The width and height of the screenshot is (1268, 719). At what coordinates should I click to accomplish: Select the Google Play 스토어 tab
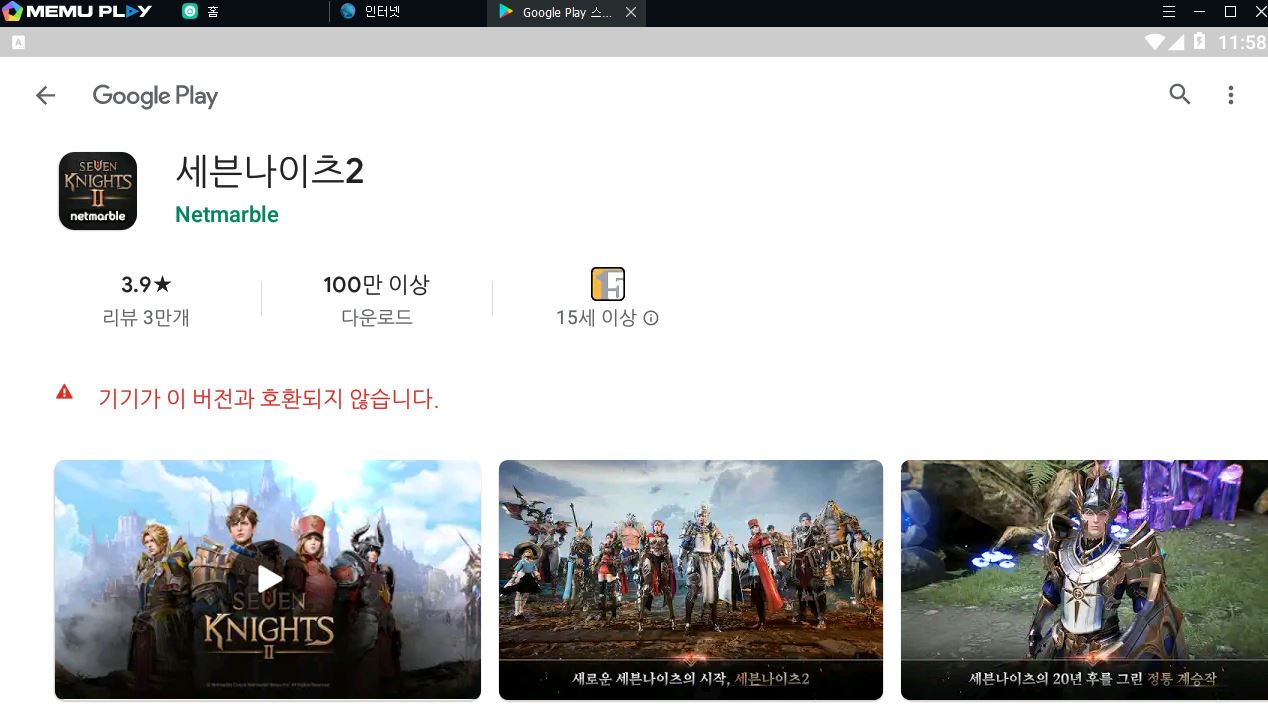[567, 13]
